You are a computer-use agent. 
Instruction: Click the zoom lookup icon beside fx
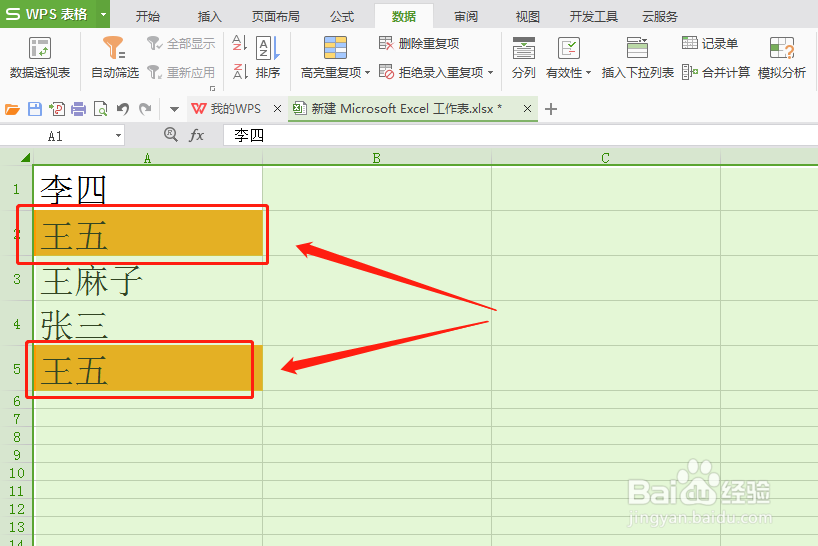pos(171,135)
